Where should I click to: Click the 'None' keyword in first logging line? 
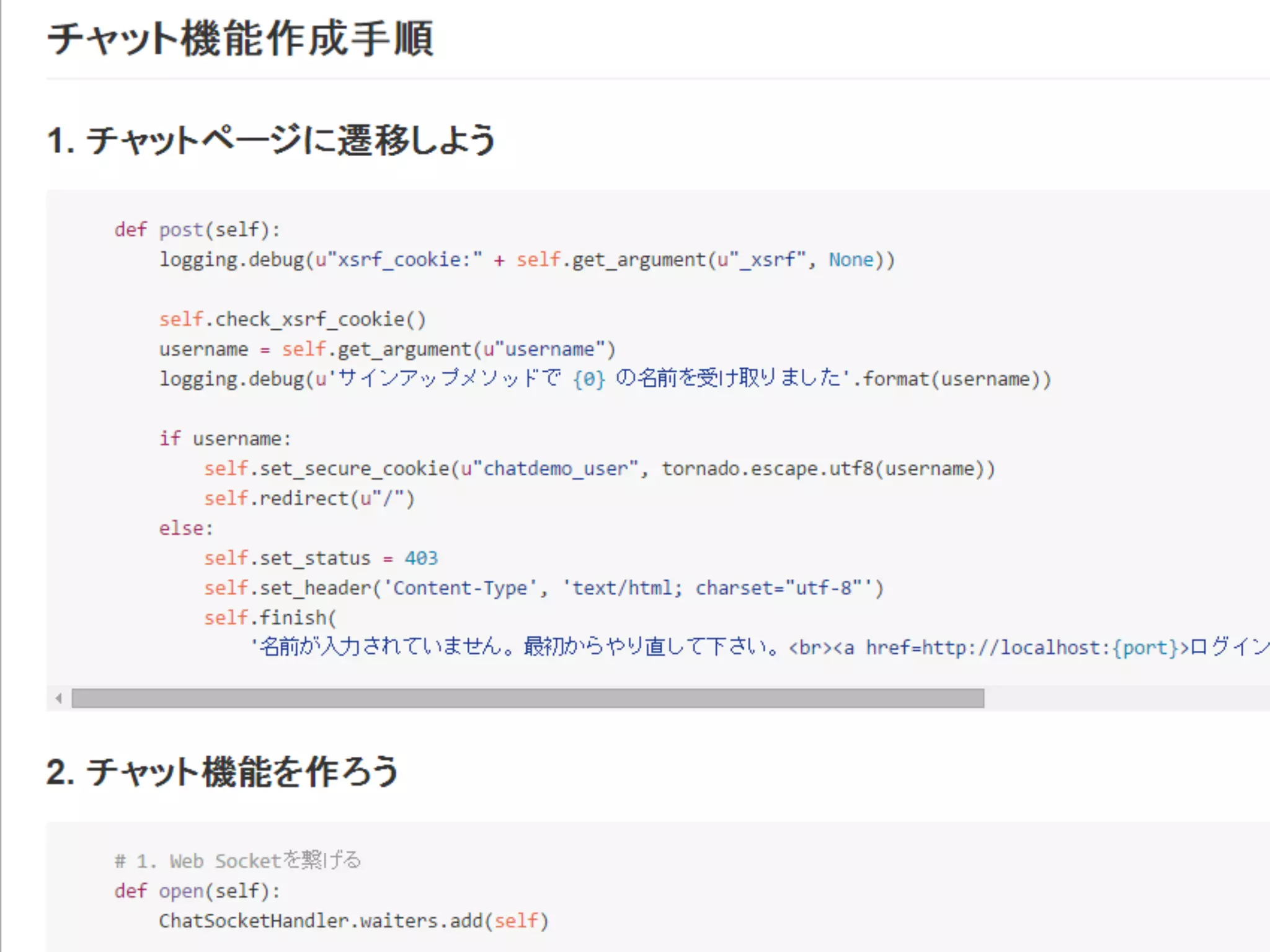[851, 260]
